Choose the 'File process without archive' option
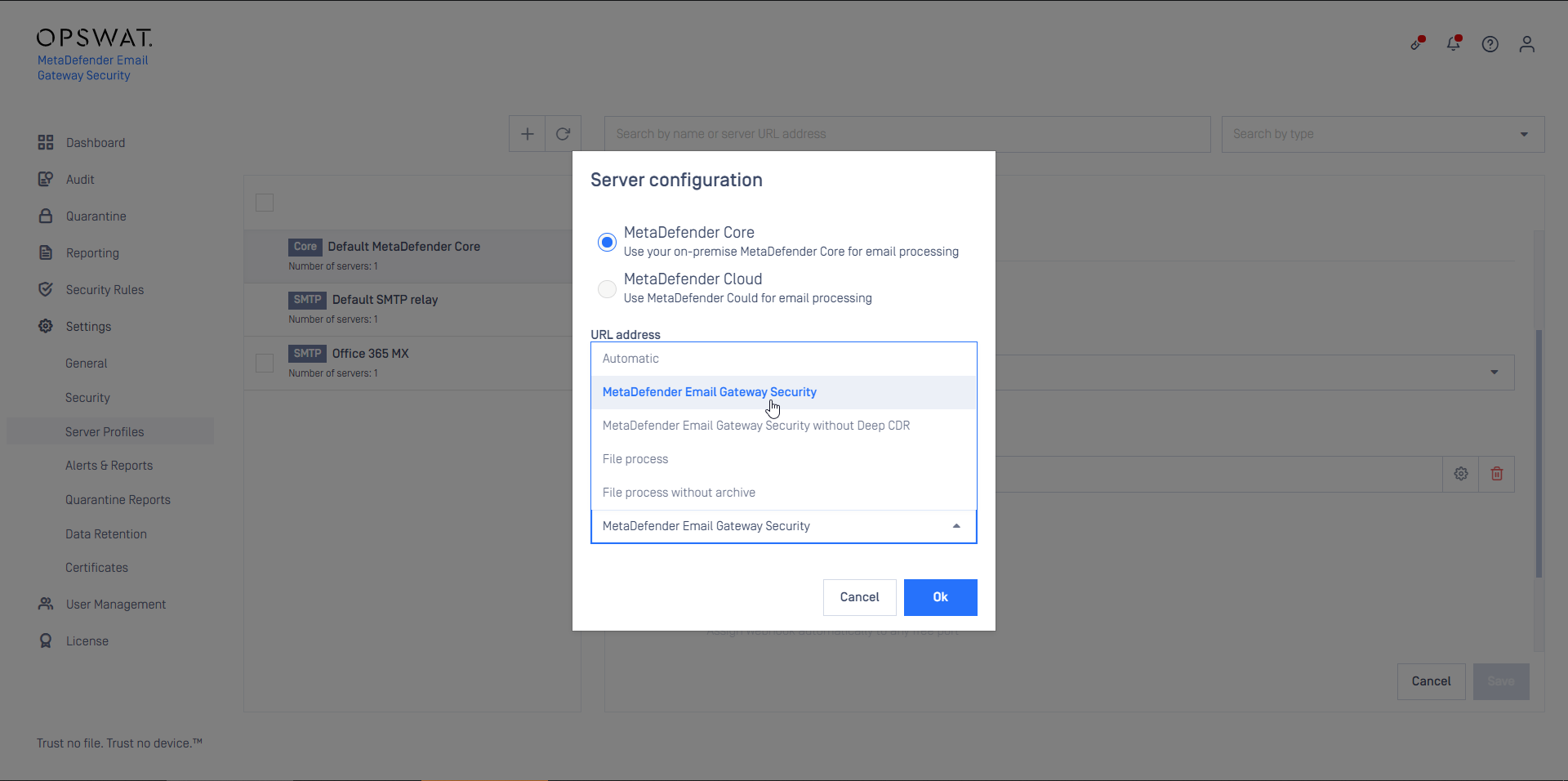The image size is (1568, 781). click(x=679, y=493)
